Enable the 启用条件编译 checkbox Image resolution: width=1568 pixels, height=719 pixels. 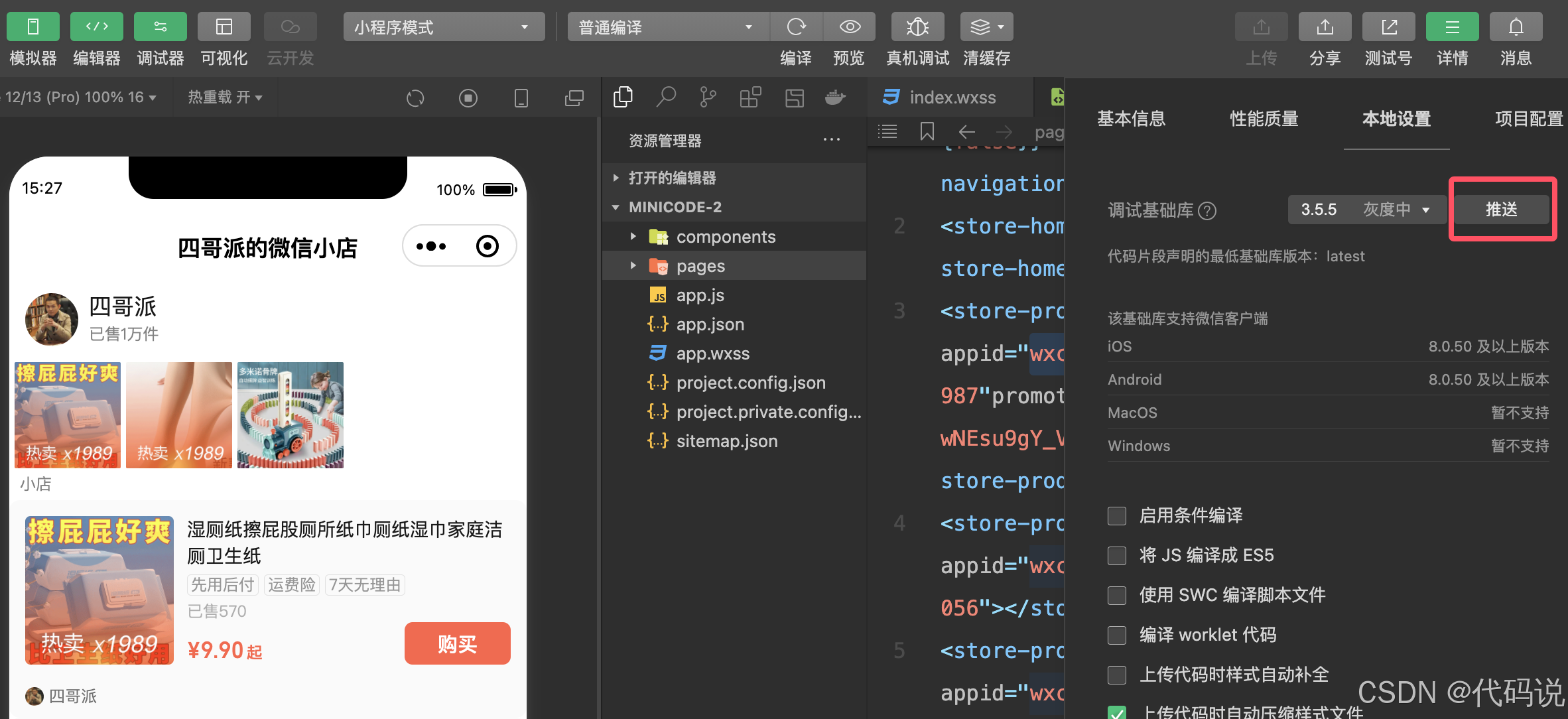coord(1117,516)
